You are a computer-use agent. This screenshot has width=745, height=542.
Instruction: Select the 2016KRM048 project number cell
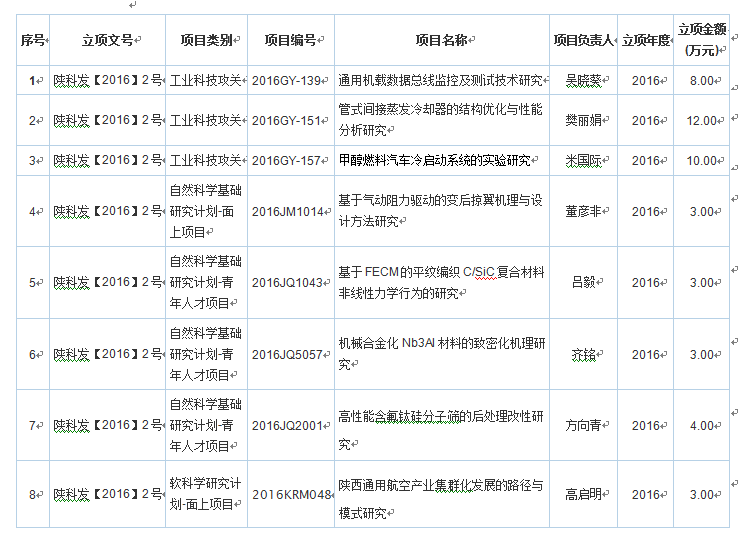pos(291,494)
